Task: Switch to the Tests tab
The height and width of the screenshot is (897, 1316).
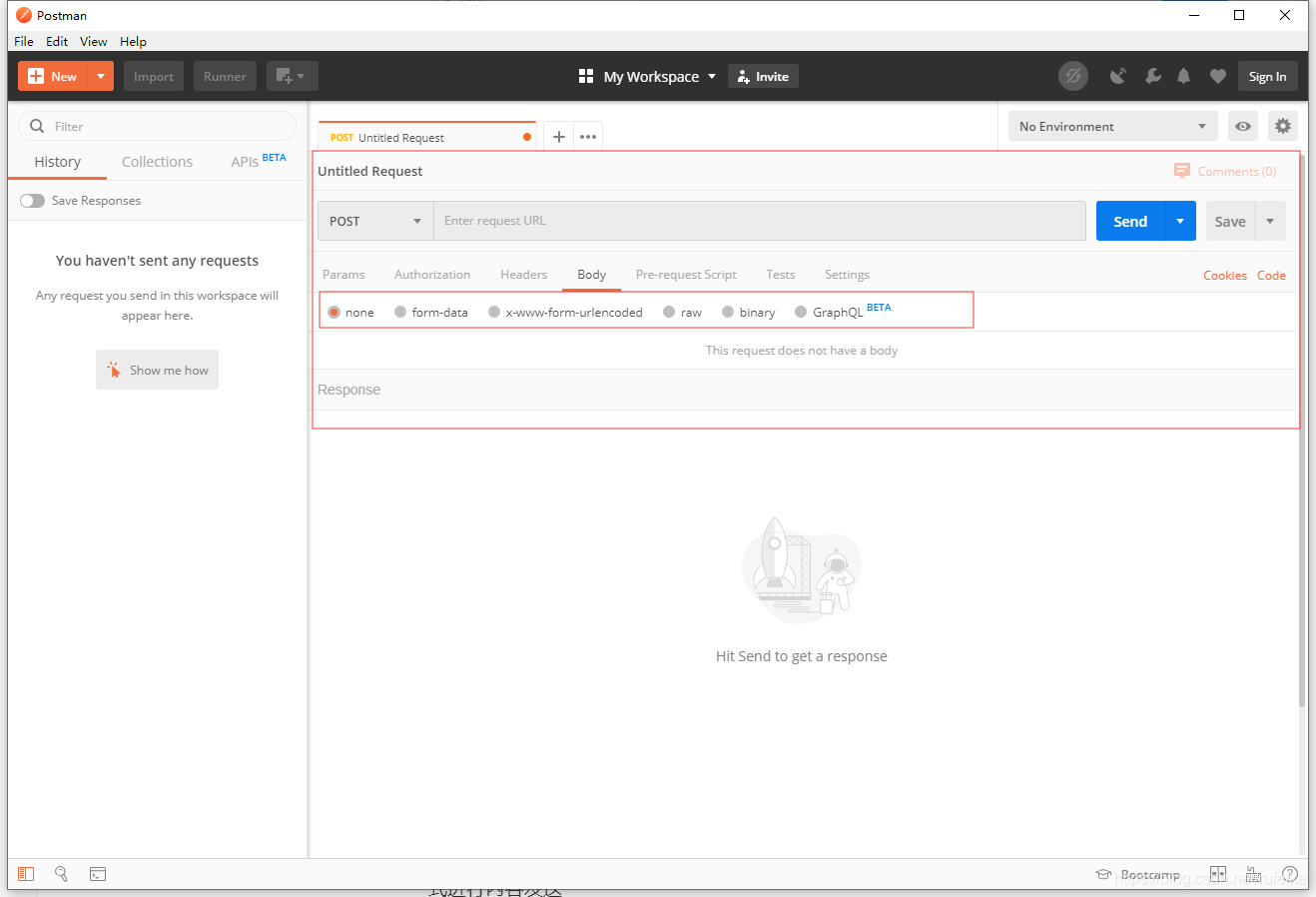Action: 781,274
